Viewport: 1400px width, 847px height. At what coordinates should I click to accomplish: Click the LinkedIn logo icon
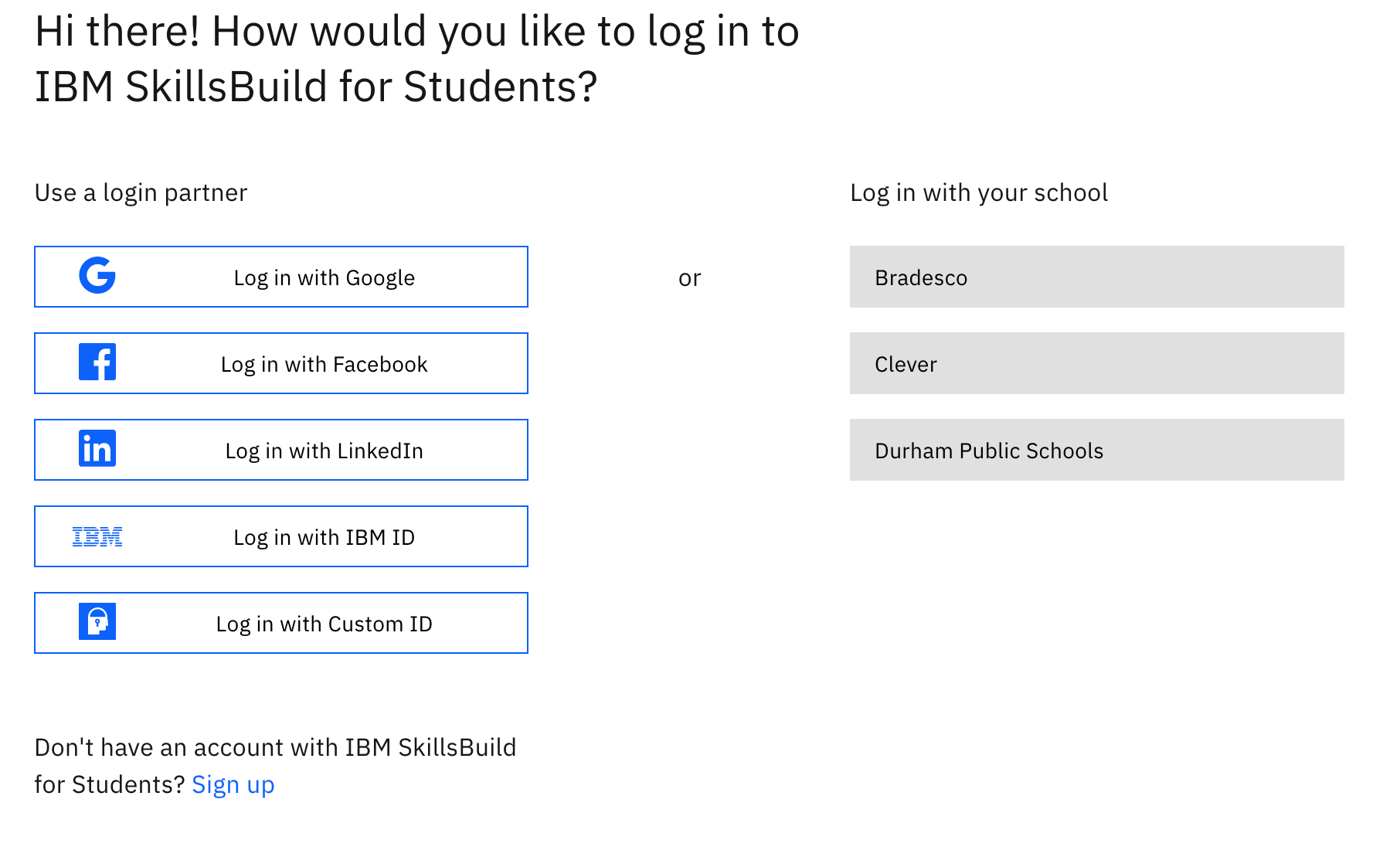point(97,449)
